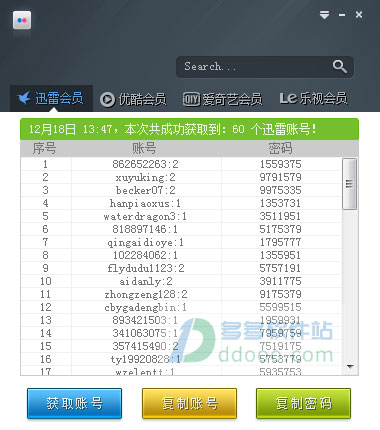The height and width of the screenshot is (430, 380).
Task: Click password 1559375
Action: coord(281,164)
